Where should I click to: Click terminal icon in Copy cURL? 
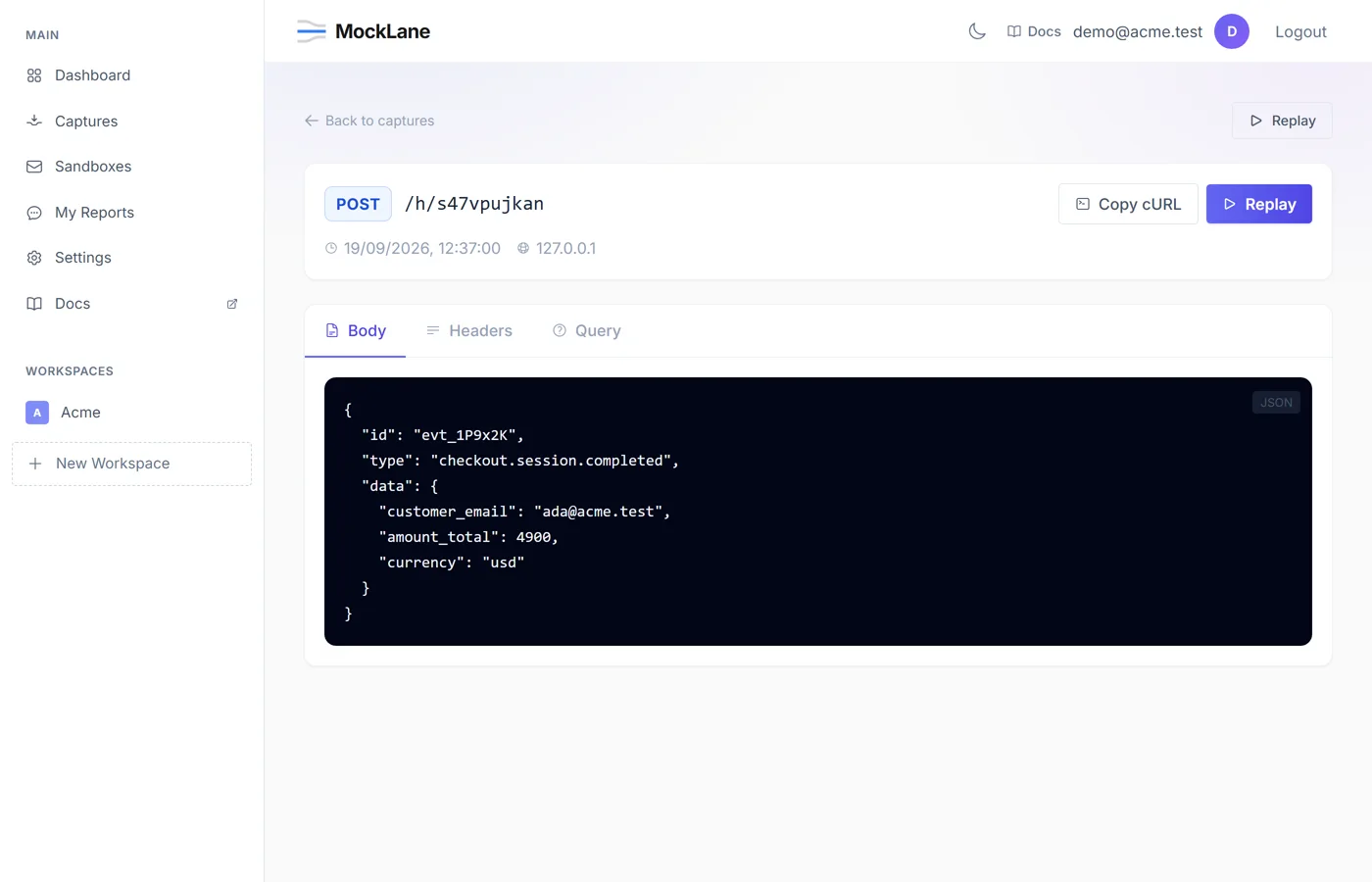pyautogui.click(x=1083, y=204)
